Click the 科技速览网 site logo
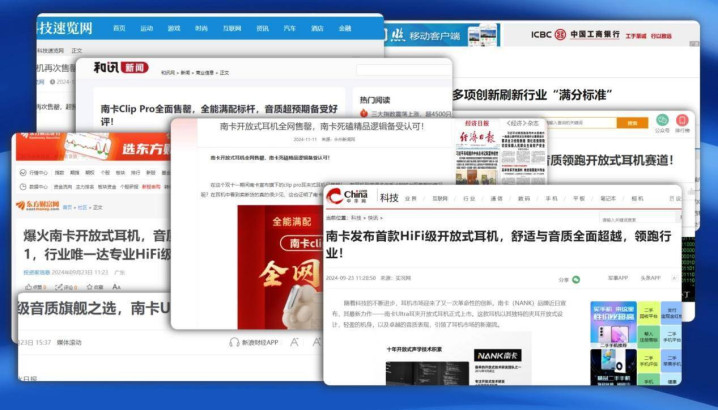The image size is (718, 410). tap(65, 28)
